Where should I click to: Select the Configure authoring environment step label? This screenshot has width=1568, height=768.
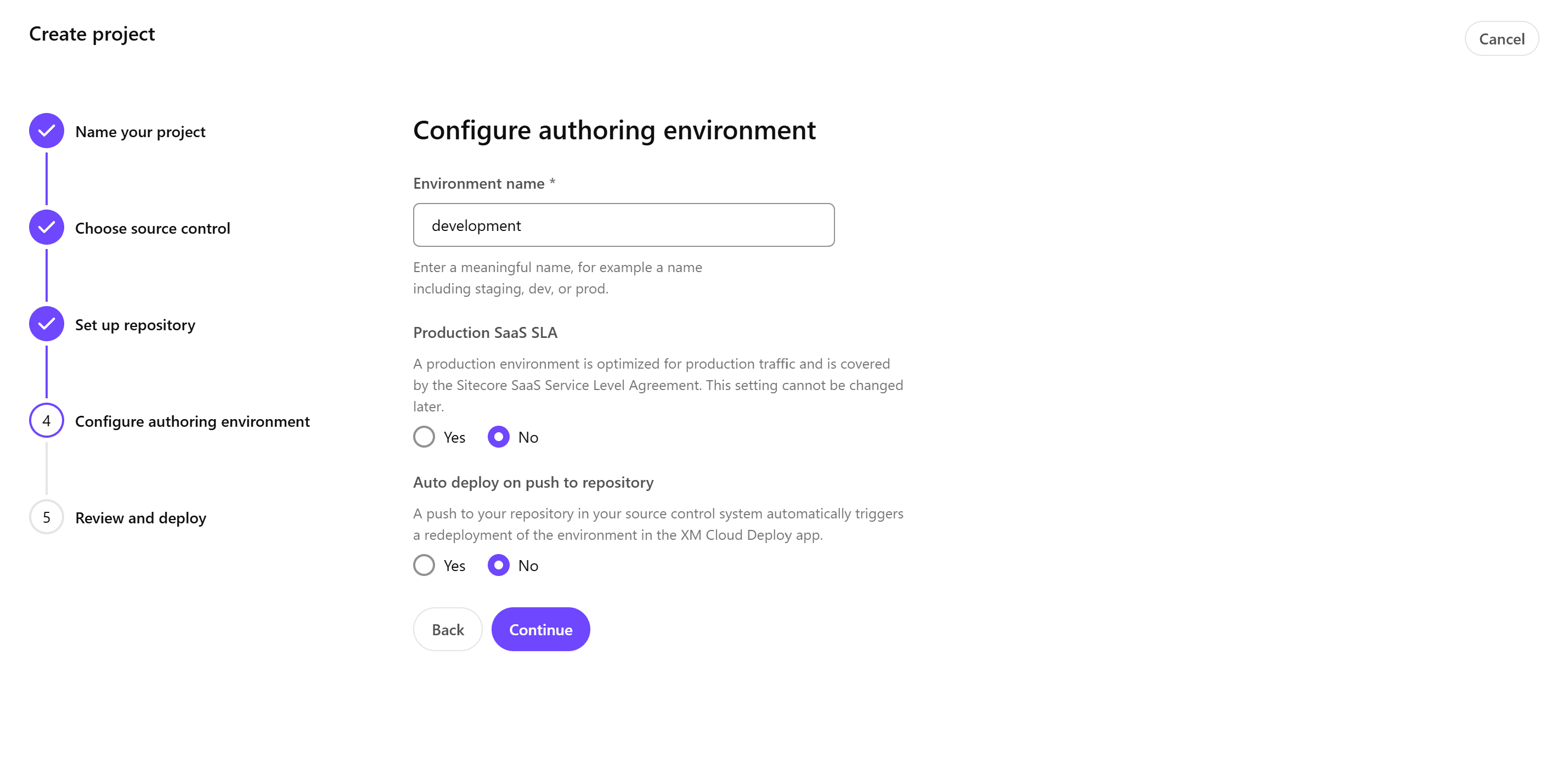(x=193, y=422)
